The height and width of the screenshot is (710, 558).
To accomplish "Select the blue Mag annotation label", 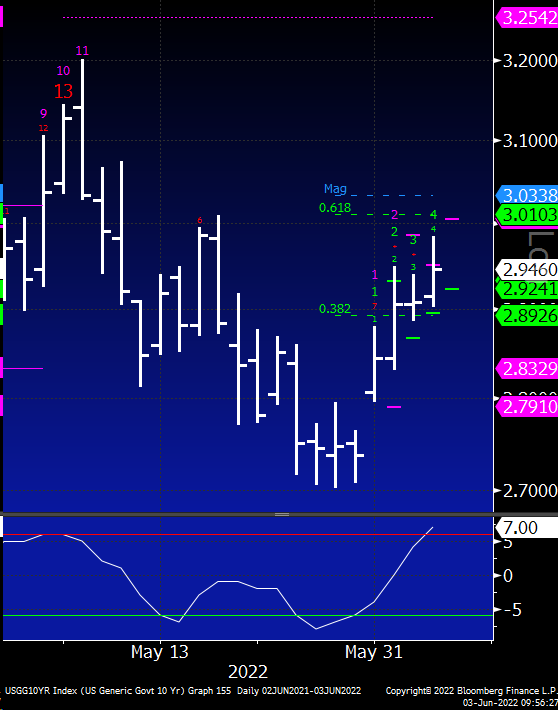I will click(335, 189).
